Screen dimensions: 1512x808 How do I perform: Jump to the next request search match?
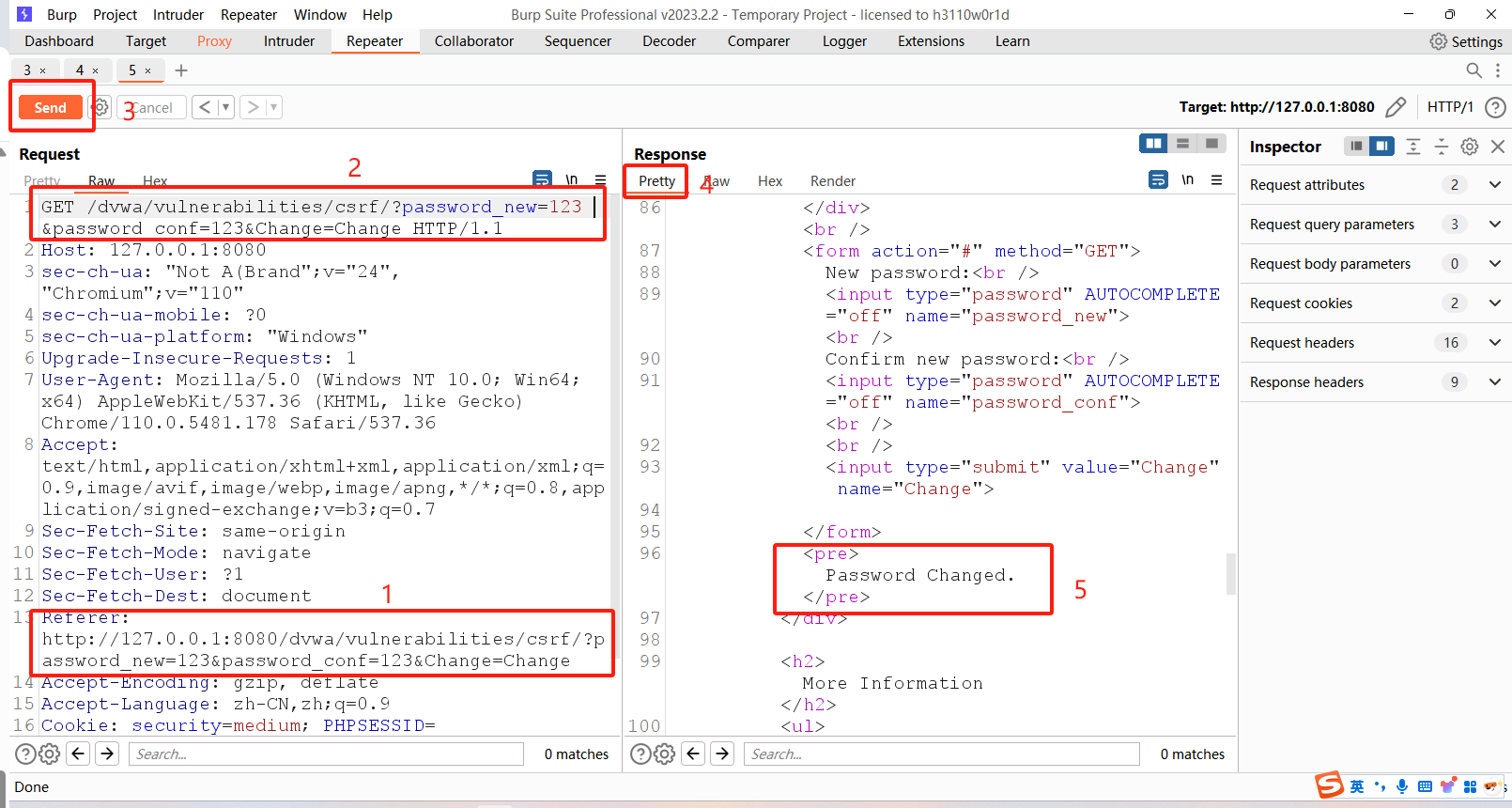click(107, 754)
